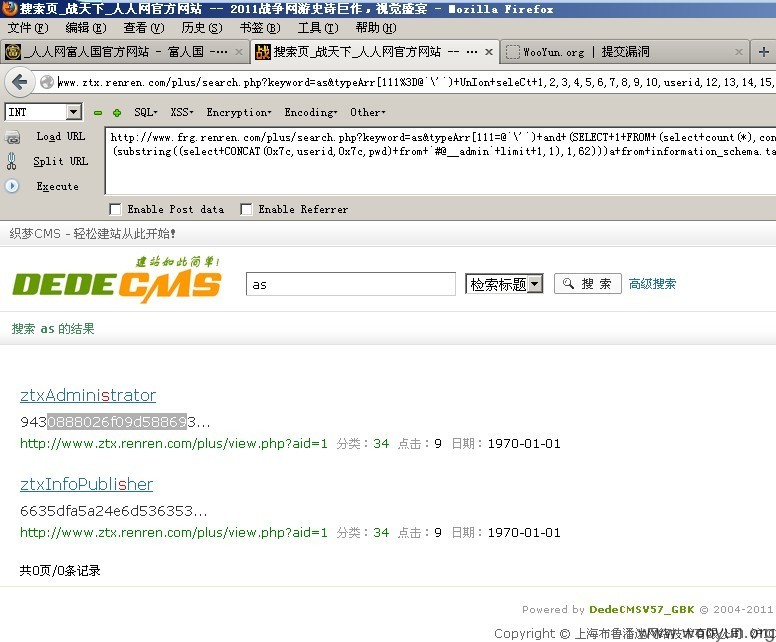The width and height of the screenshot is (776, 642).
Task: Click the Firefox icon in title bar
Action: (9, 8)
